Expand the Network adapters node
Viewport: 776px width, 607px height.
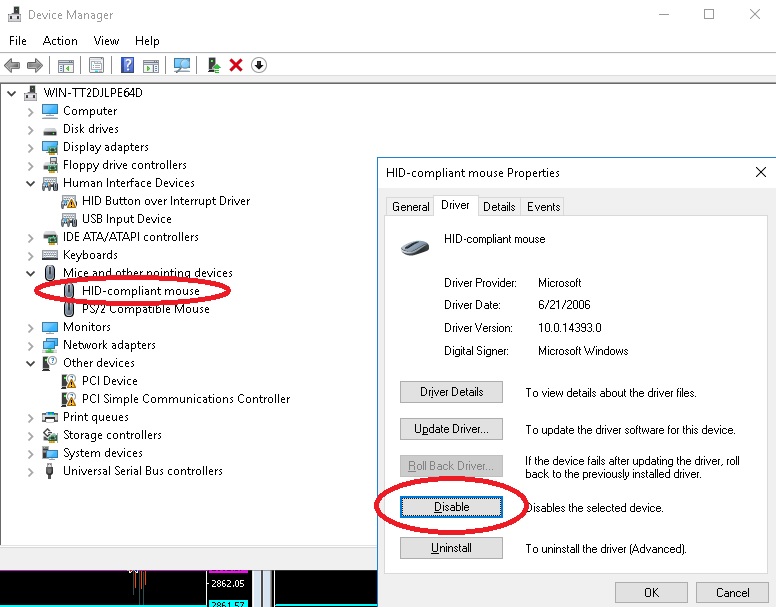click(x=31, y=345)
